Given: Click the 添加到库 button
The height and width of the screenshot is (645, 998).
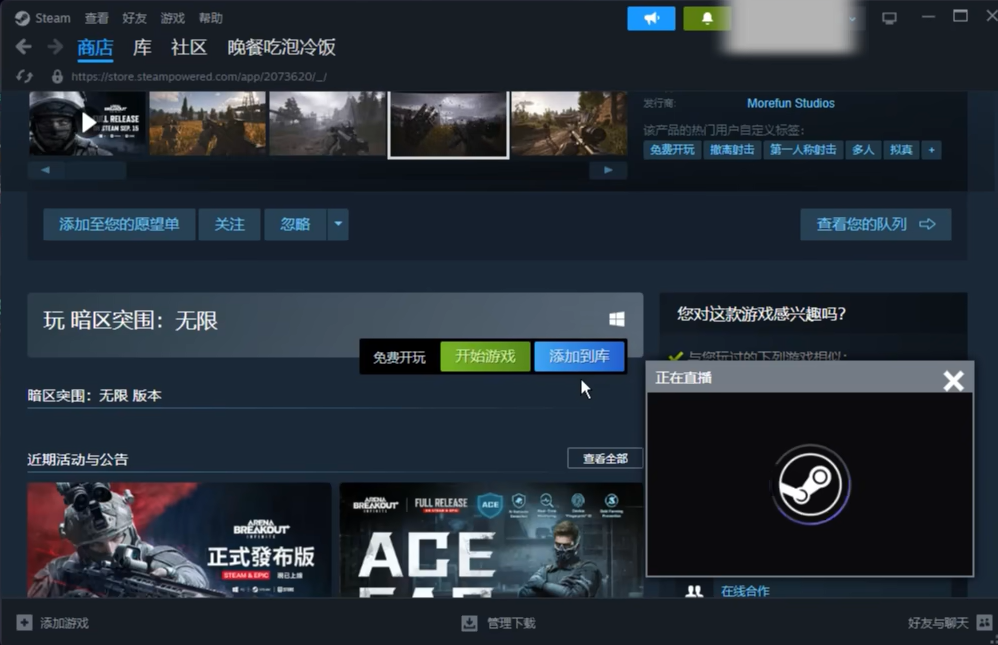Looking at the screenshot, I should pos(579,357).
